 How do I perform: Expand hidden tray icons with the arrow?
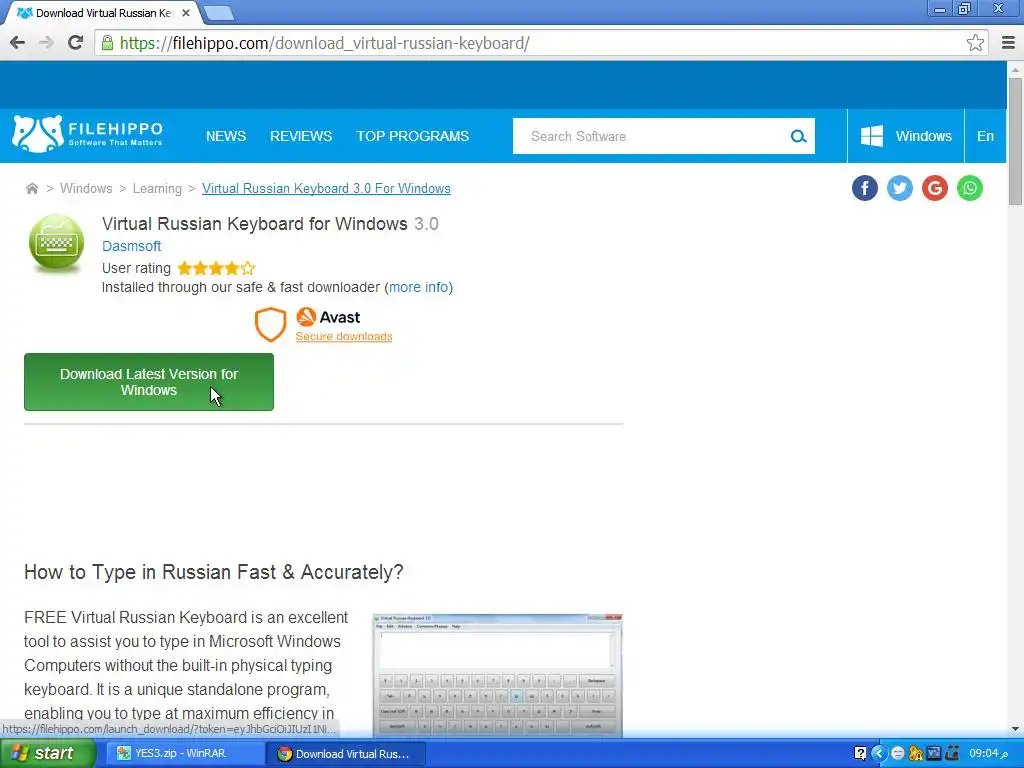878,754
